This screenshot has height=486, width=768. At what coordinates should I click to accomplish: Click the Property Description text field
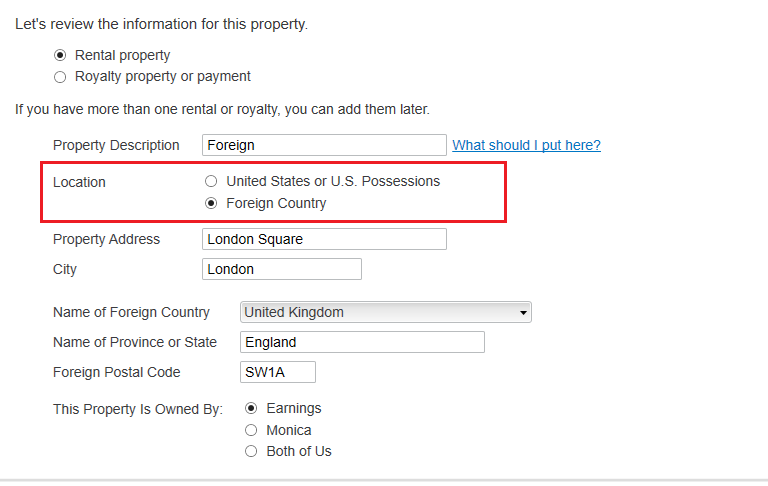pyautogui.click(x=324, y=145)
